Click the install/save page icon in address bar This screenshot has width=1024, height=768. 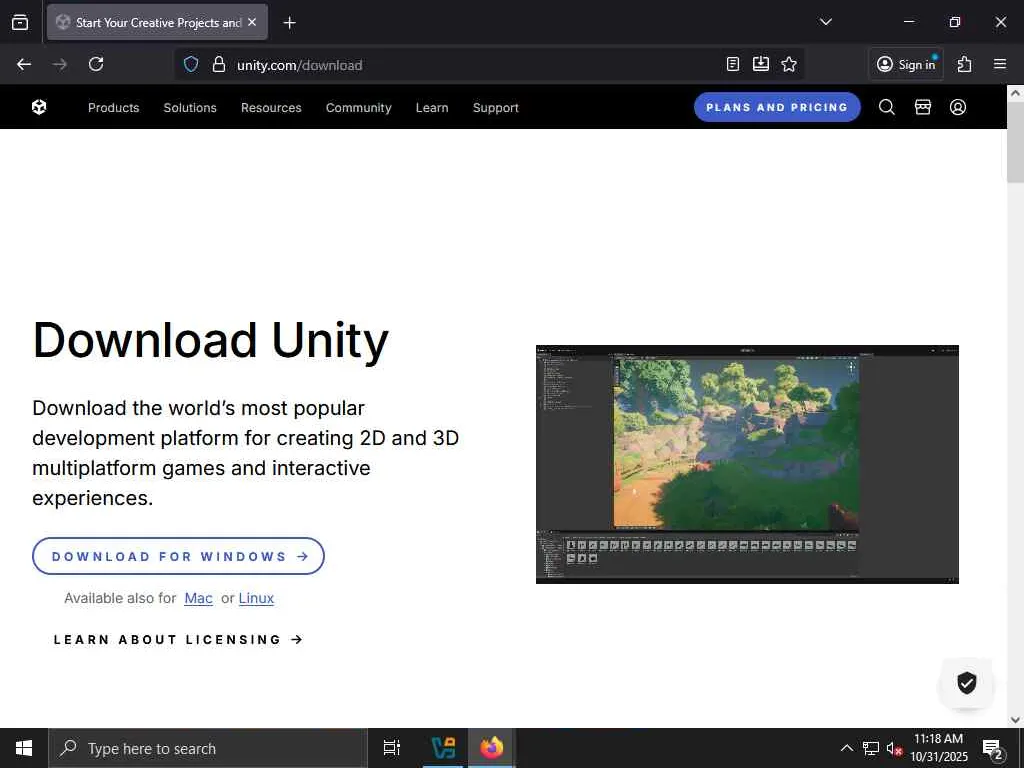761,64
